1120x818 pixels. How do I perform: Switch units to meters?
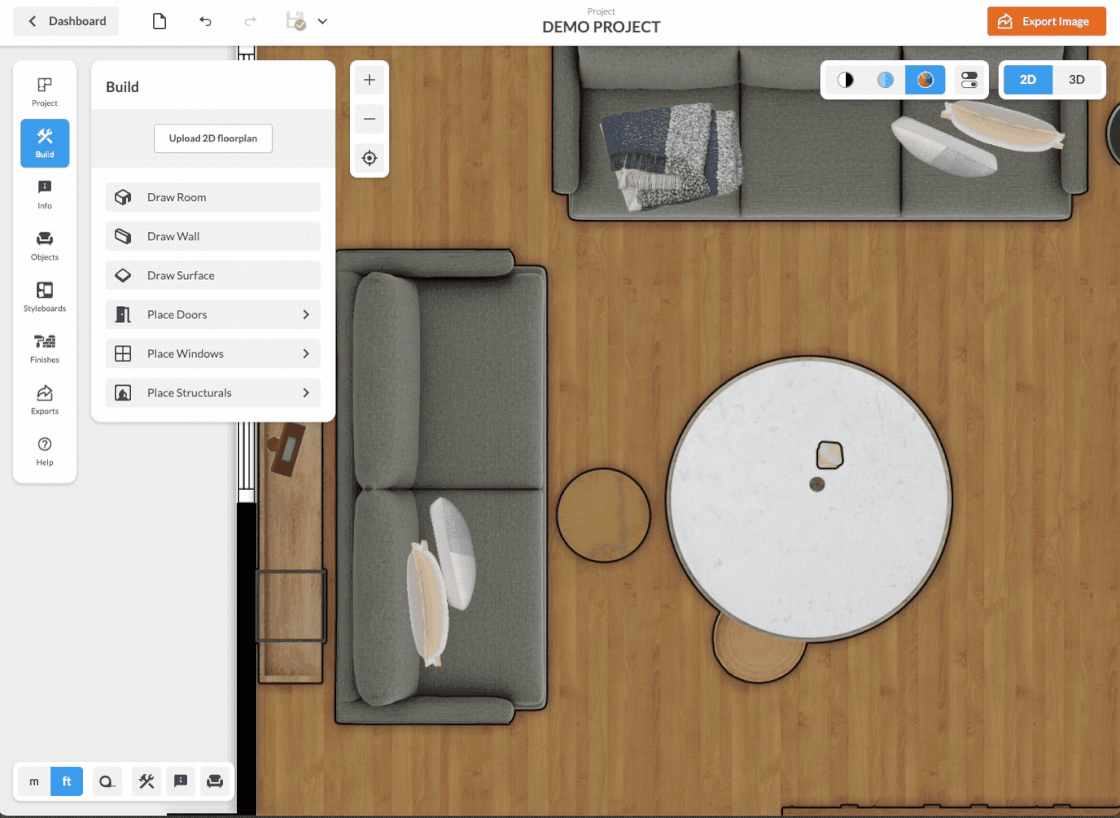34,781
